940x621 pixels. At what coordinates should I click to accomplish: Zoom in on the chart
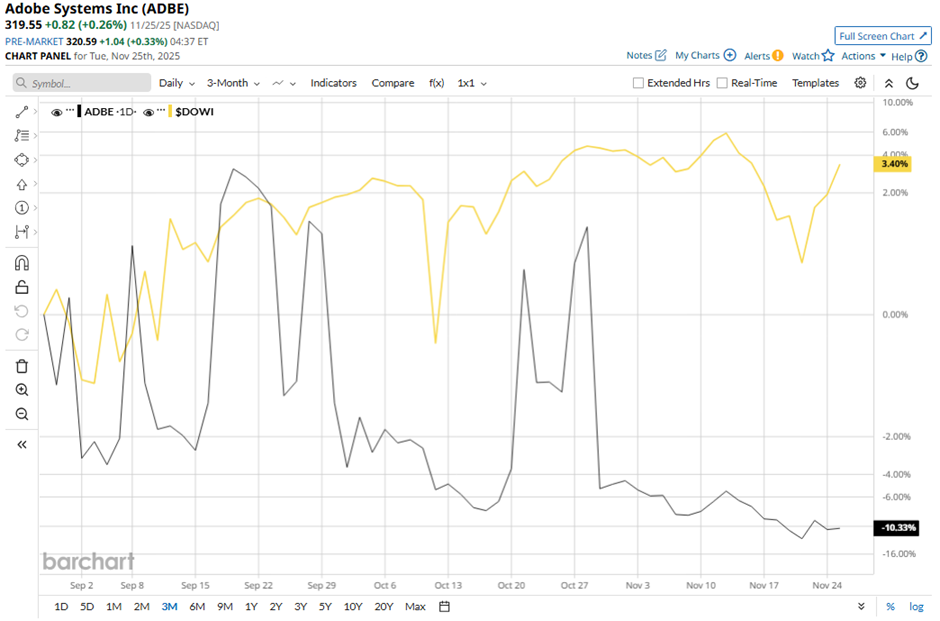(x=22, y=390)
